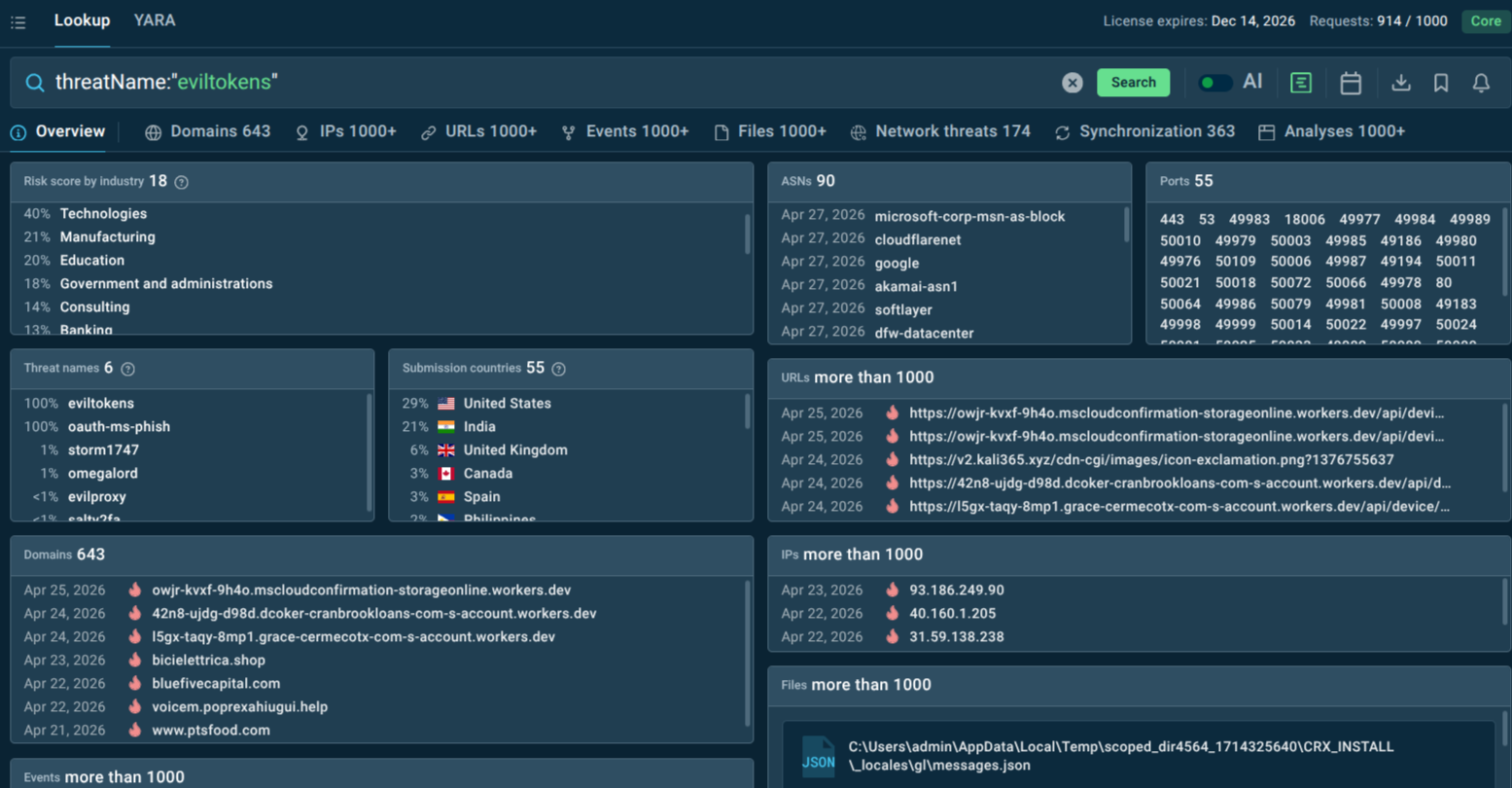The image size is (1512, 788).
Task: Select IP address 93.186.249.90
Action: [x=956, y=590]
